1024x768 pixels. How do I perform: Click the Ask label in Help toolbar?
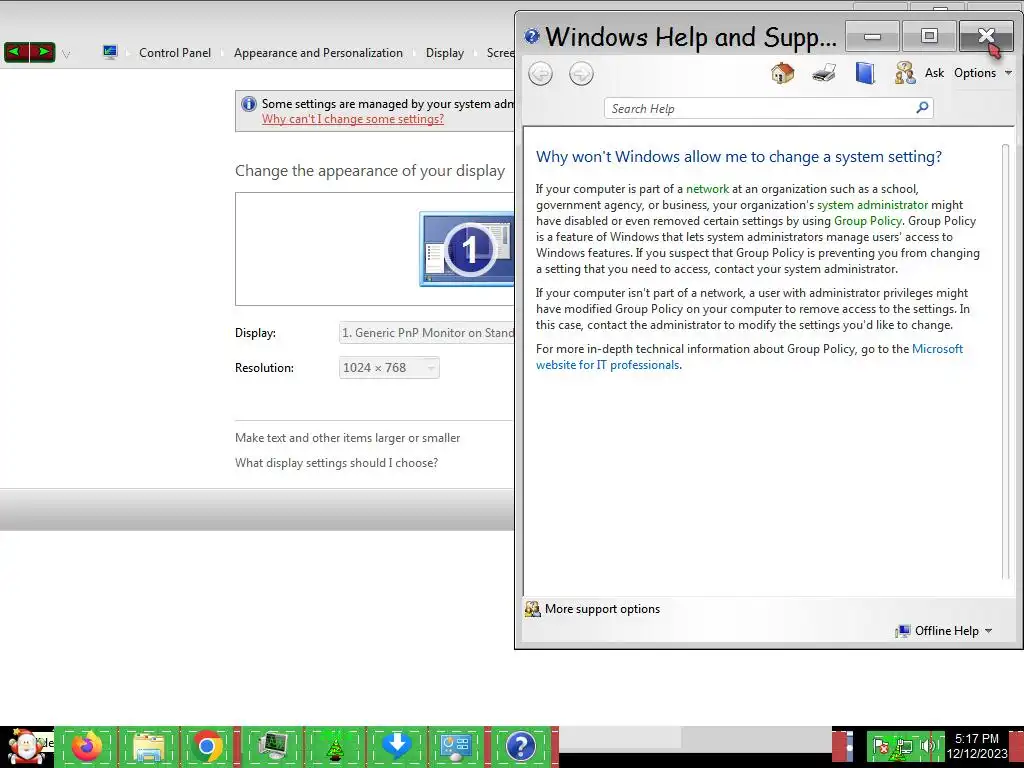[934, 72]
